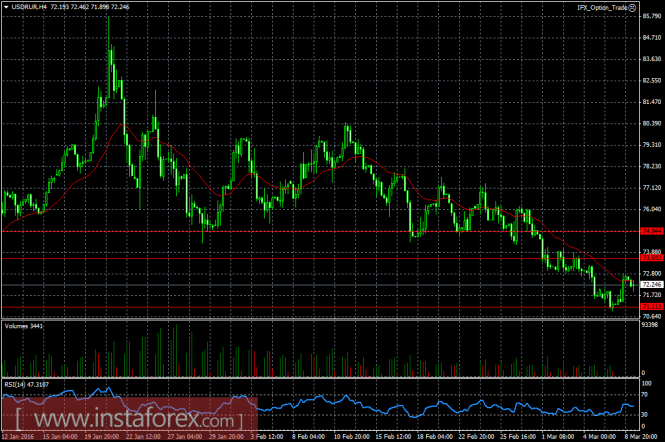Screen dimensions: 665x442
Task: Click the RSI(14) 47.3107 indicator label
Action: 27,385
